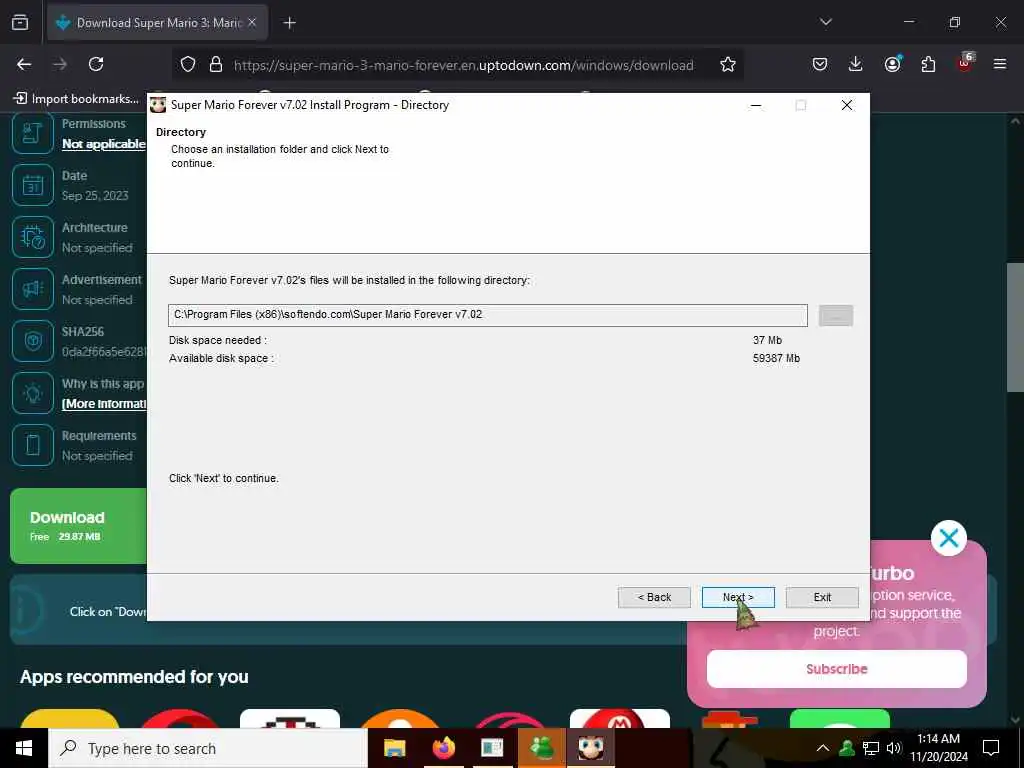Click the Date calendar icon

(33, 185)
